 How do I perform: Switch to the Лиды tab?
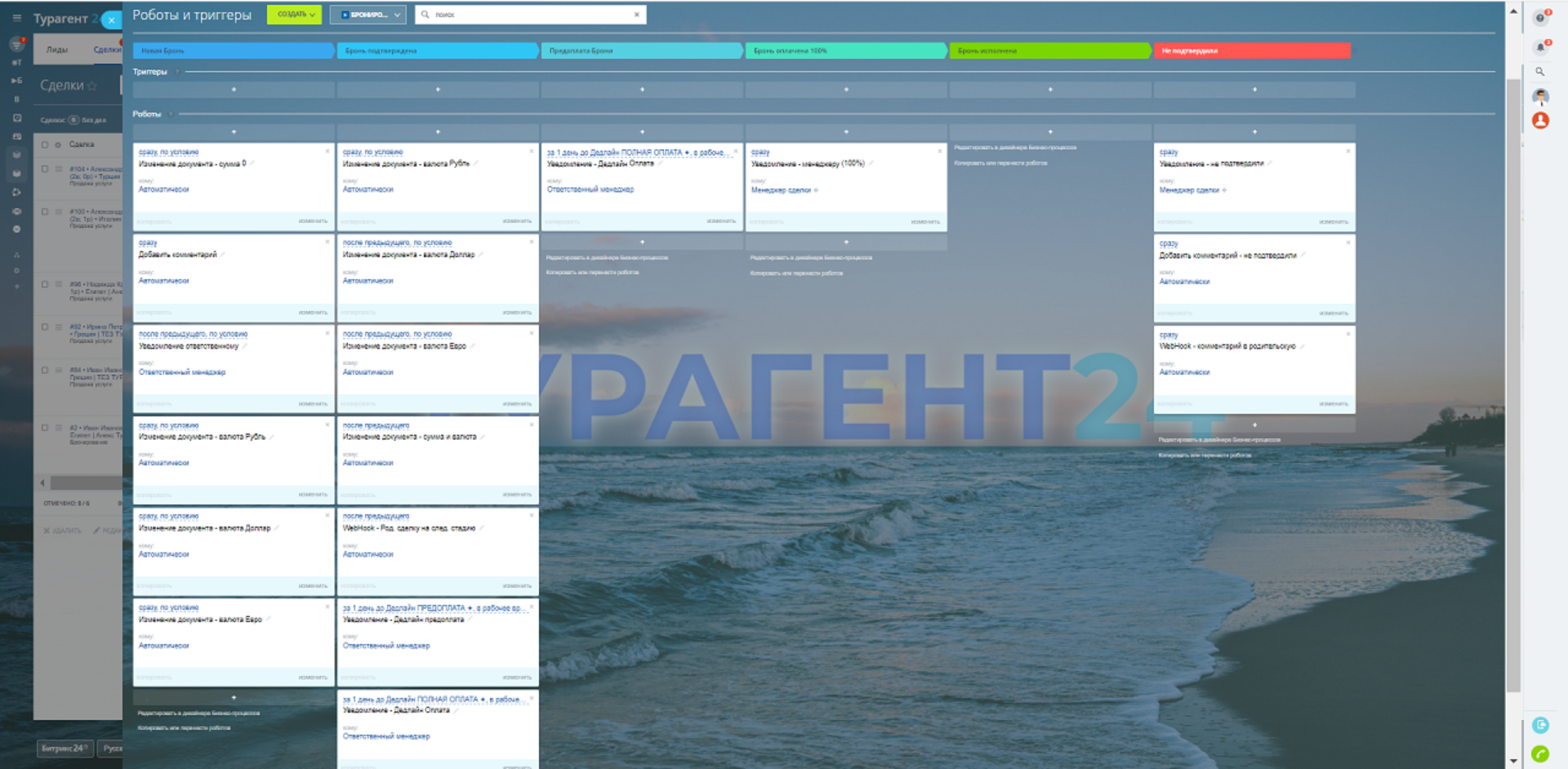[57, 50]
